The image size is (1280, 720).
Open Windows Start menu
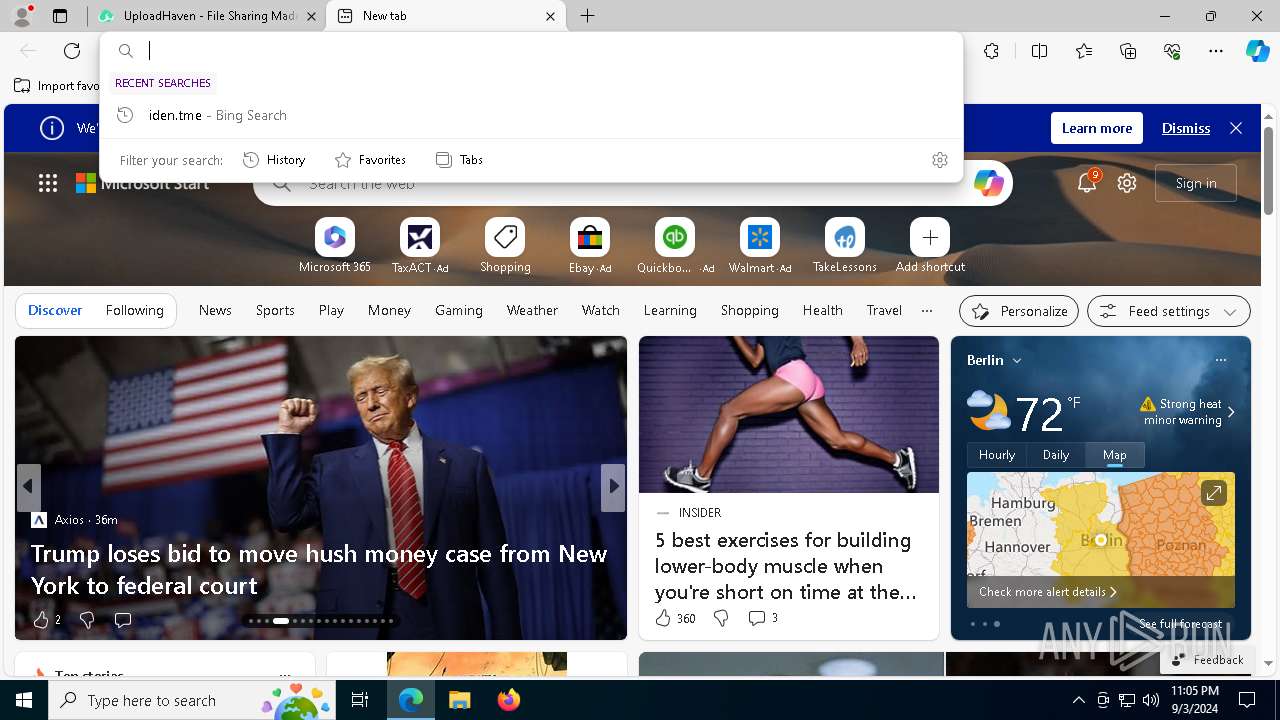tap(24, 700)
